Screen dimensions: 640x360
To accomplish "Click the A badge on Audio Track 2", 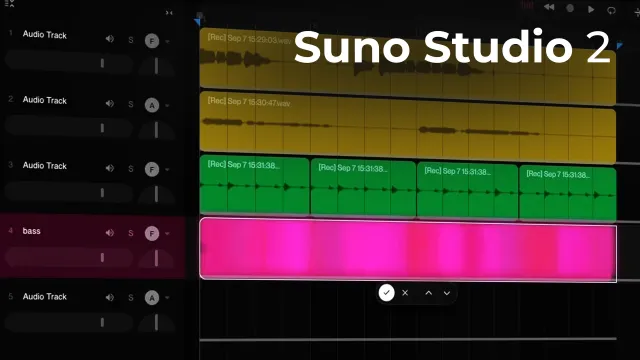I will click(x=152, y=105).
